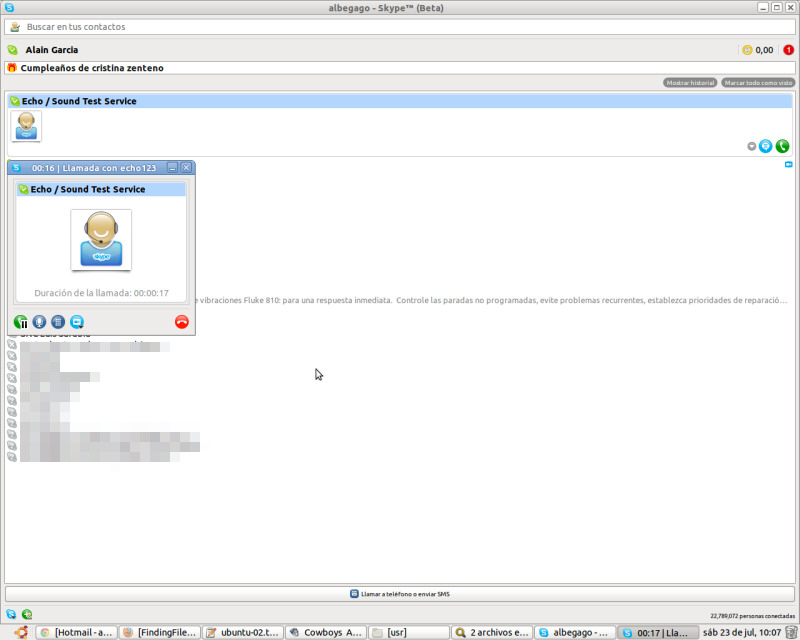Switch to the Hotmail taskbar window
The height and width of the screenshot is (640, 800).
pos(77,632)
